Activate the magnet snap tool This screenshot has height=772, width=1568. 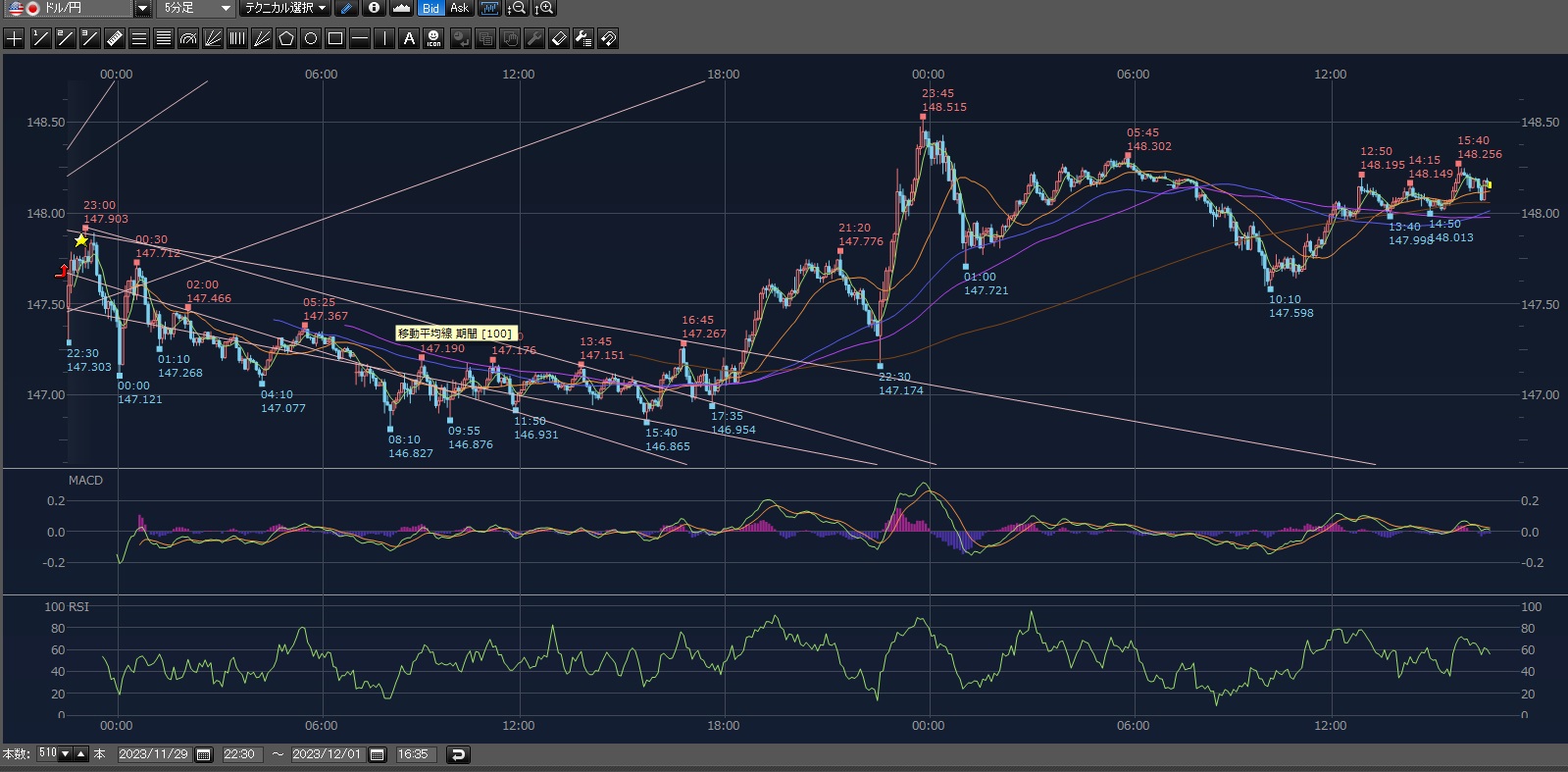[x=608, y=38]
